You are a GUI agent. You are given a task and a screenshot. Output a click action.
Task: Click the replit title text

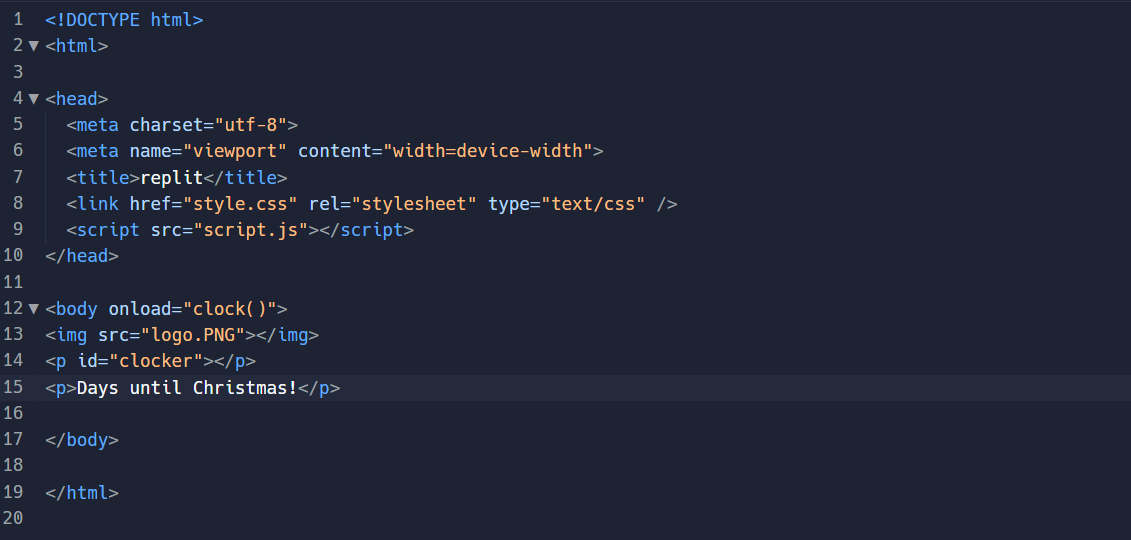[x=172, y=177]
